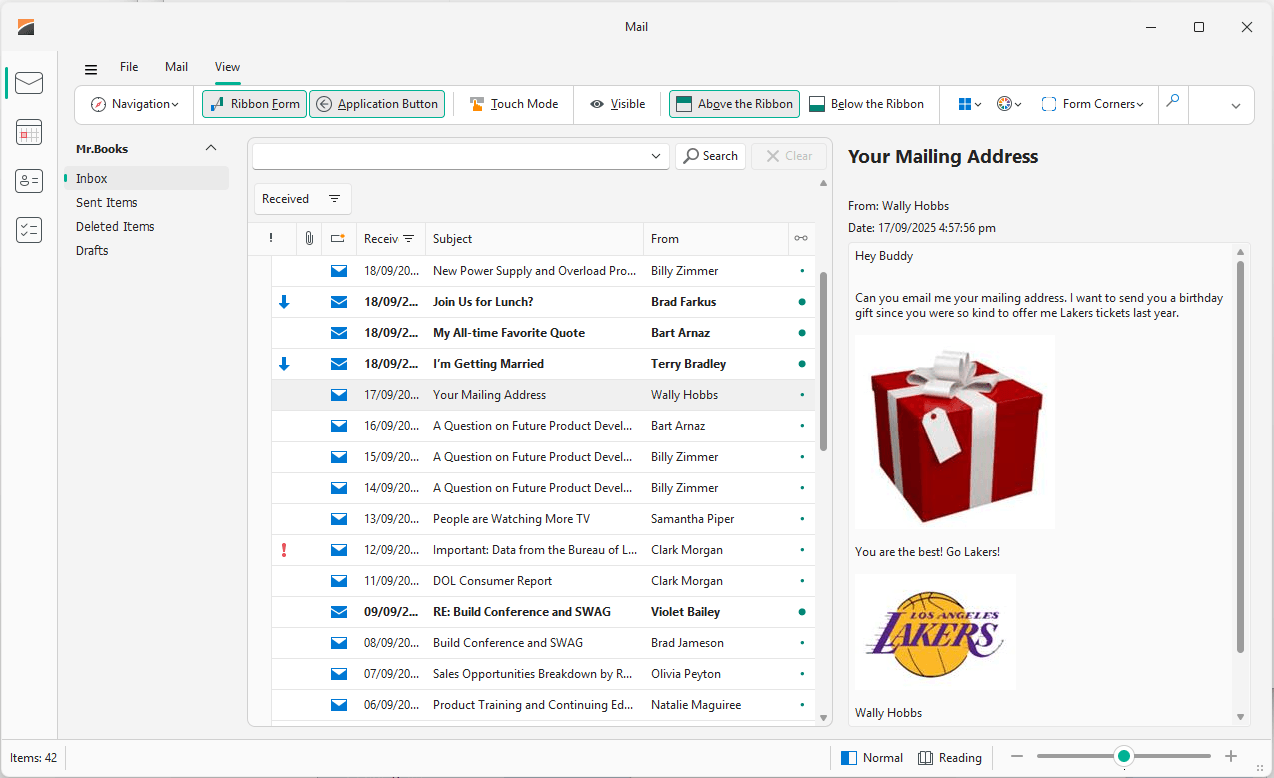Image resolution: width=1274 pixels, height=778 pixels.
Task: Select the Inbox folder
Action: pos(147,178)
